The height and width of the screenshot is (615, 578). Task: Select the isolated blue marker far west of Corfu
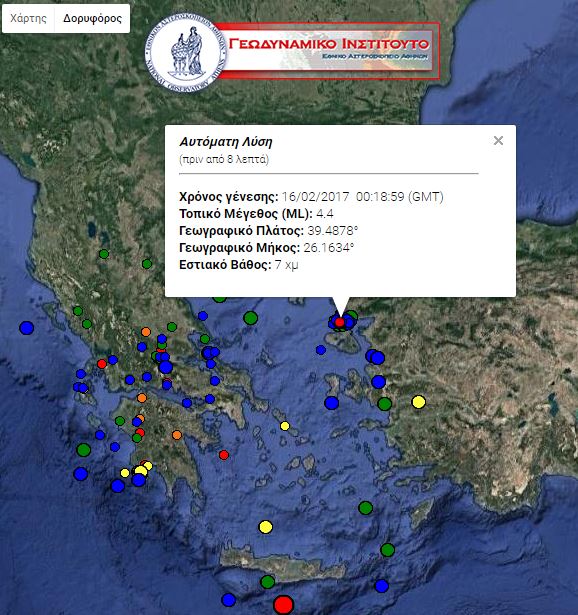coord(27,328)
